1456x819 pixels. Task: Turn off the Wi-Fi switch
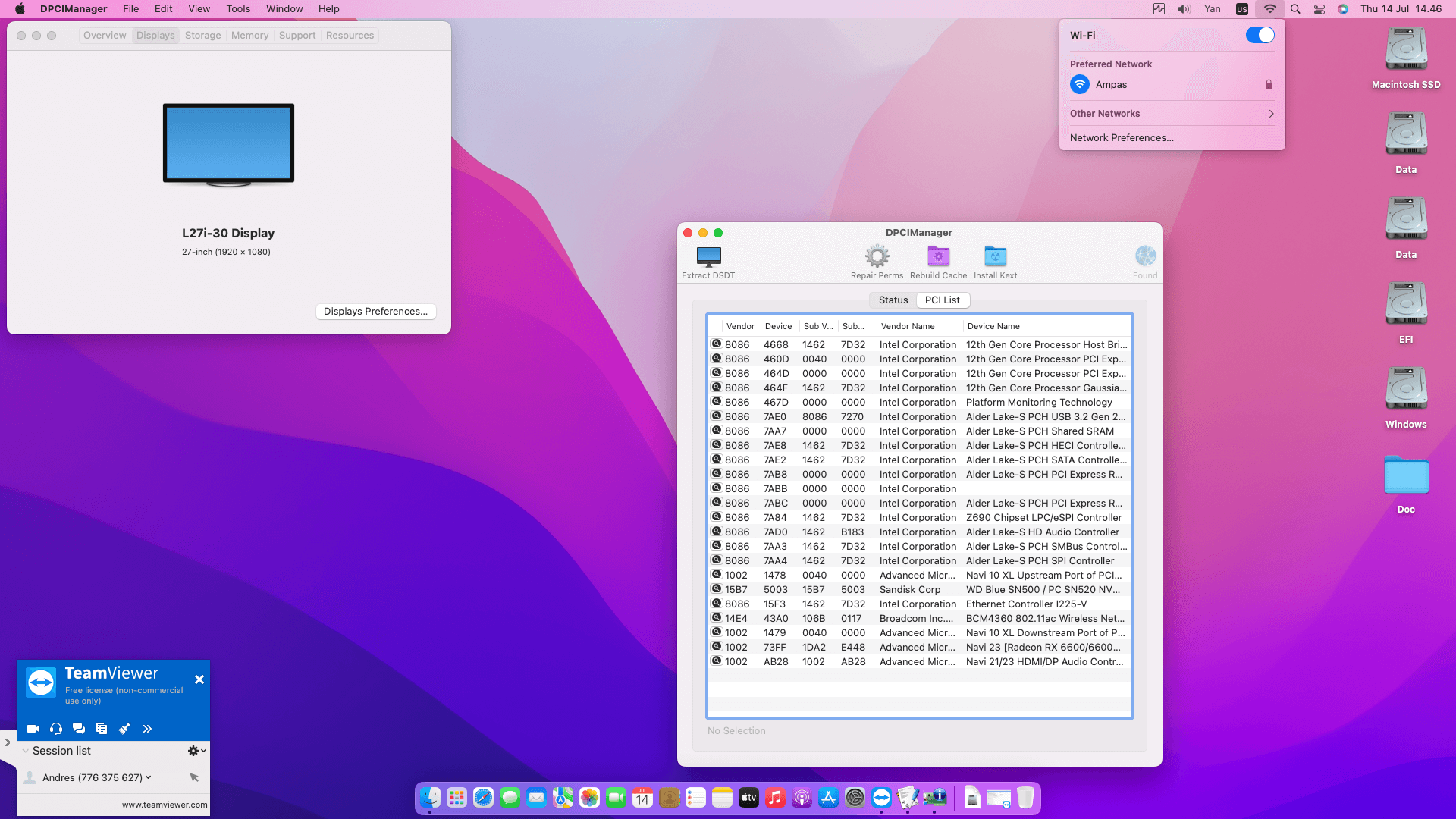tap(1260, 35)
